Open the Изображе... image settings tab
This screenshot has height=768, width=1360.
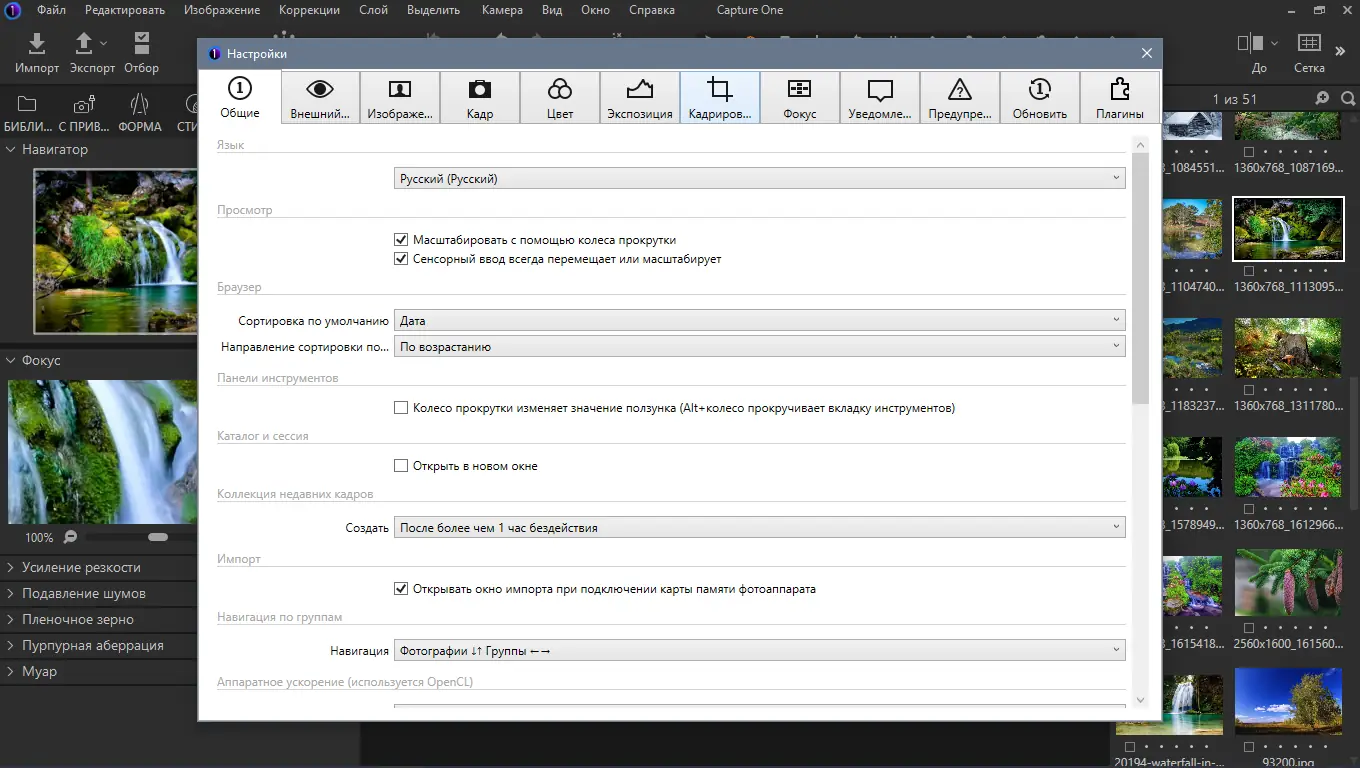pos(400,98)
